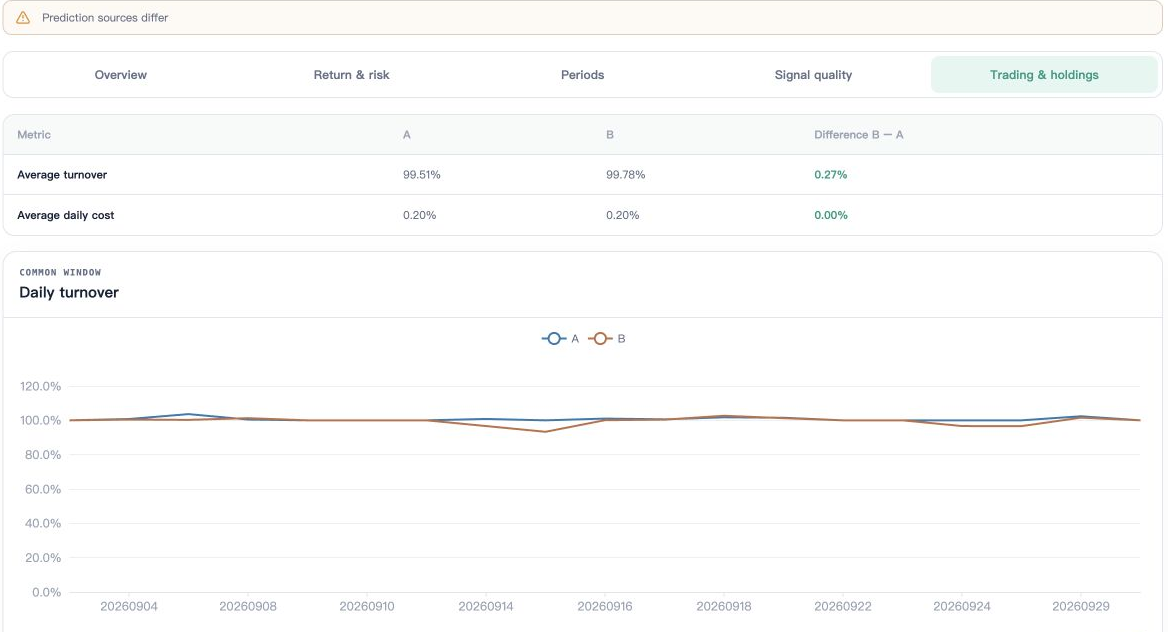
Task: Select the Average daily cost row label
Action: pos(66,215)
